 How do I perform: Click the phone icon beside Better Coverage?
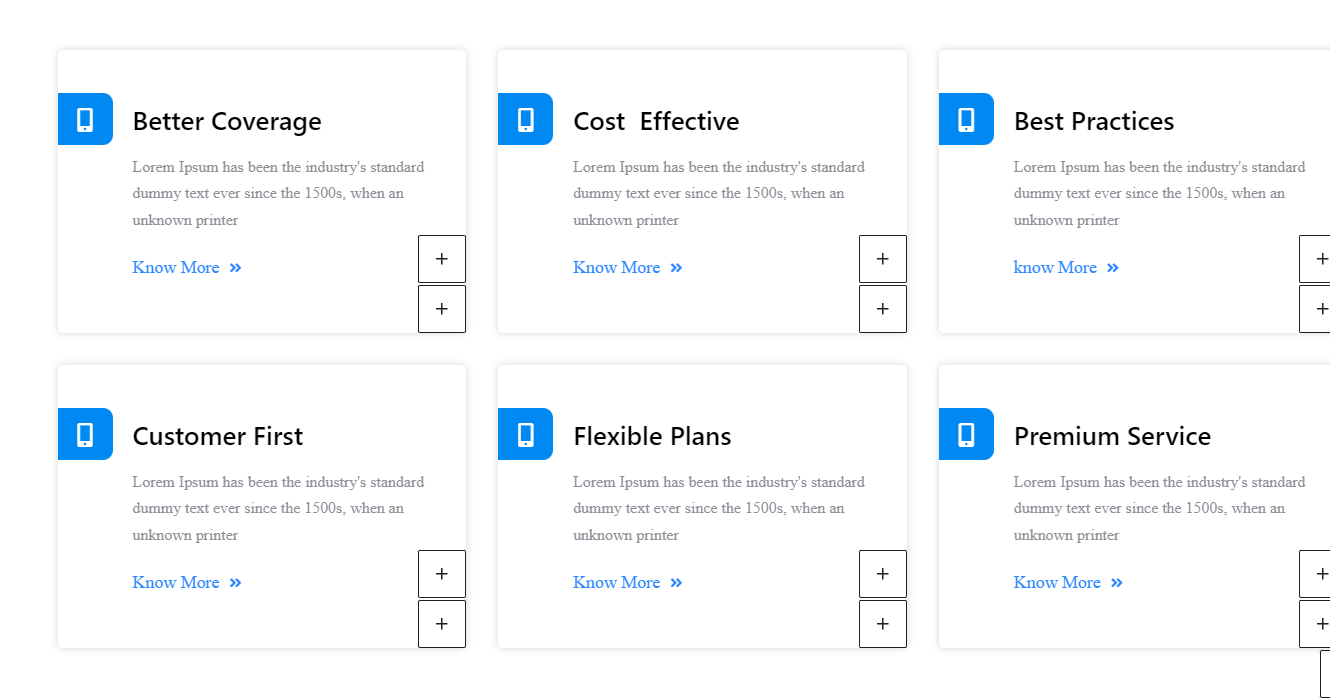point(85,120)
